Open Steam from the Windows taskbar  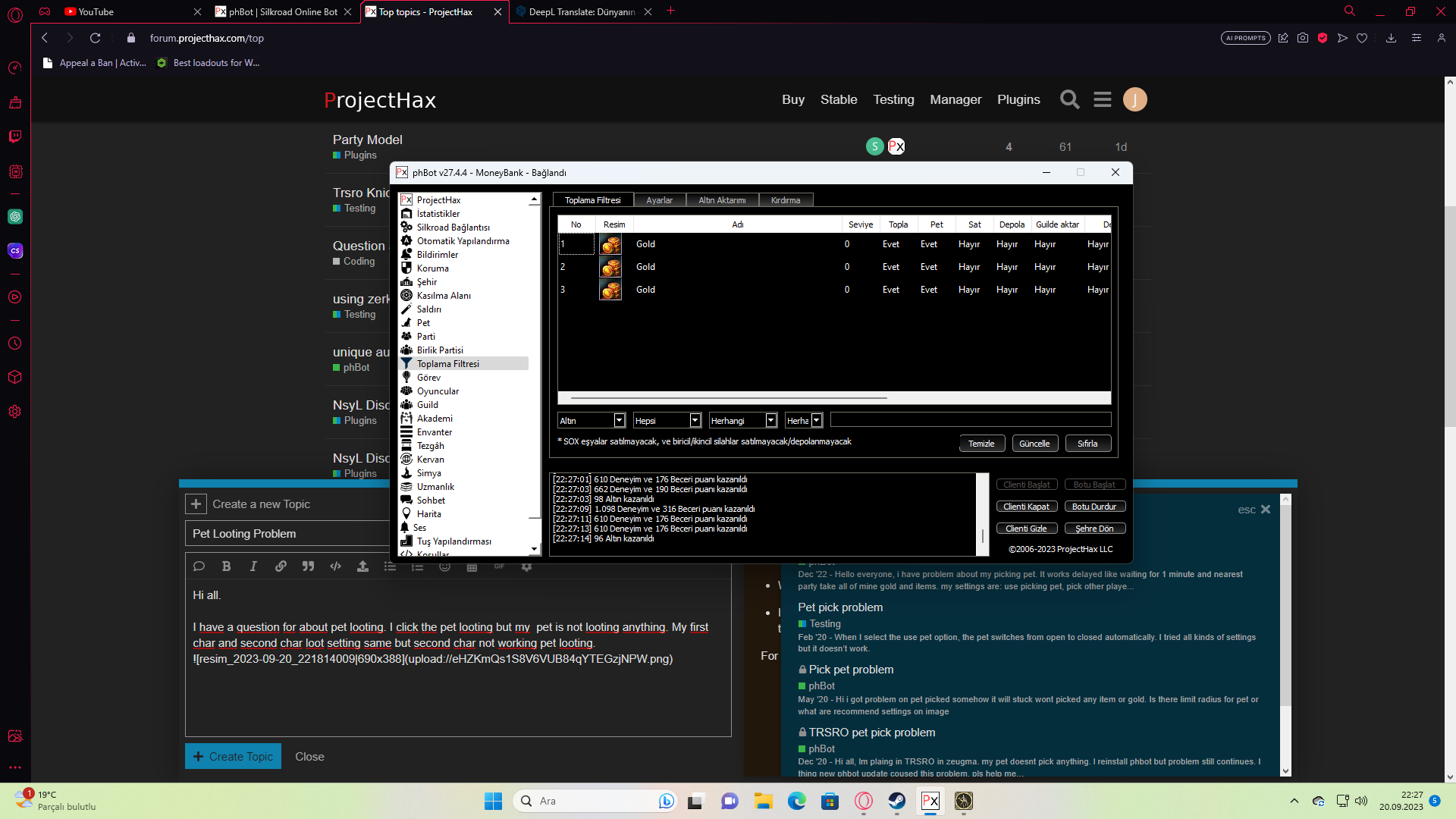(897, 801)
